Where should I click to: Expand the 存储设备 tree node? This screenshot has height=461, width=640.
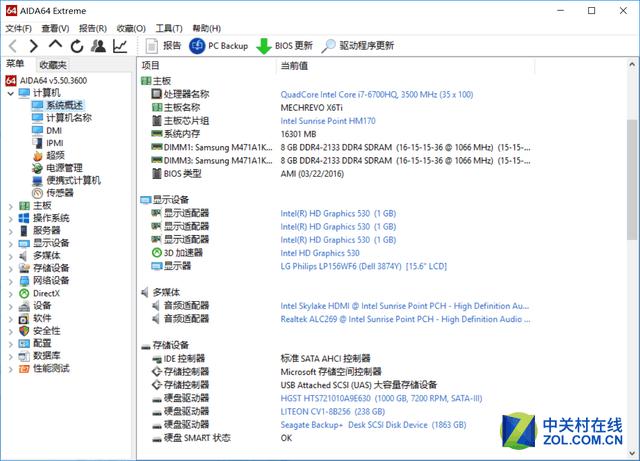(x=11, y=269)
